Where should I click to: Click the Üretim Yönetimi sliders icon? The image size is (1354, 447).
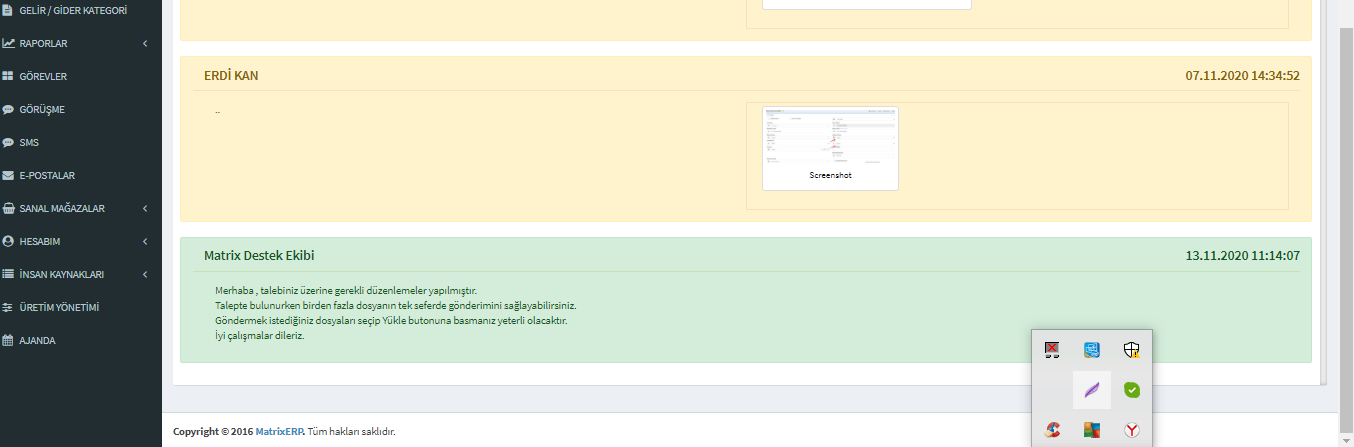click(8, 307)
